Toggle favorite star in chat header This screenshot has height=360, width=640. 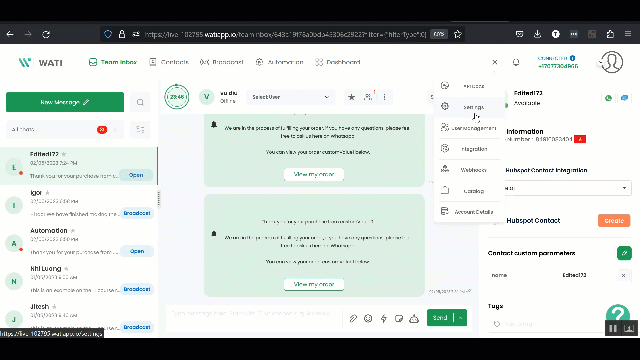(x=351, y=97)
